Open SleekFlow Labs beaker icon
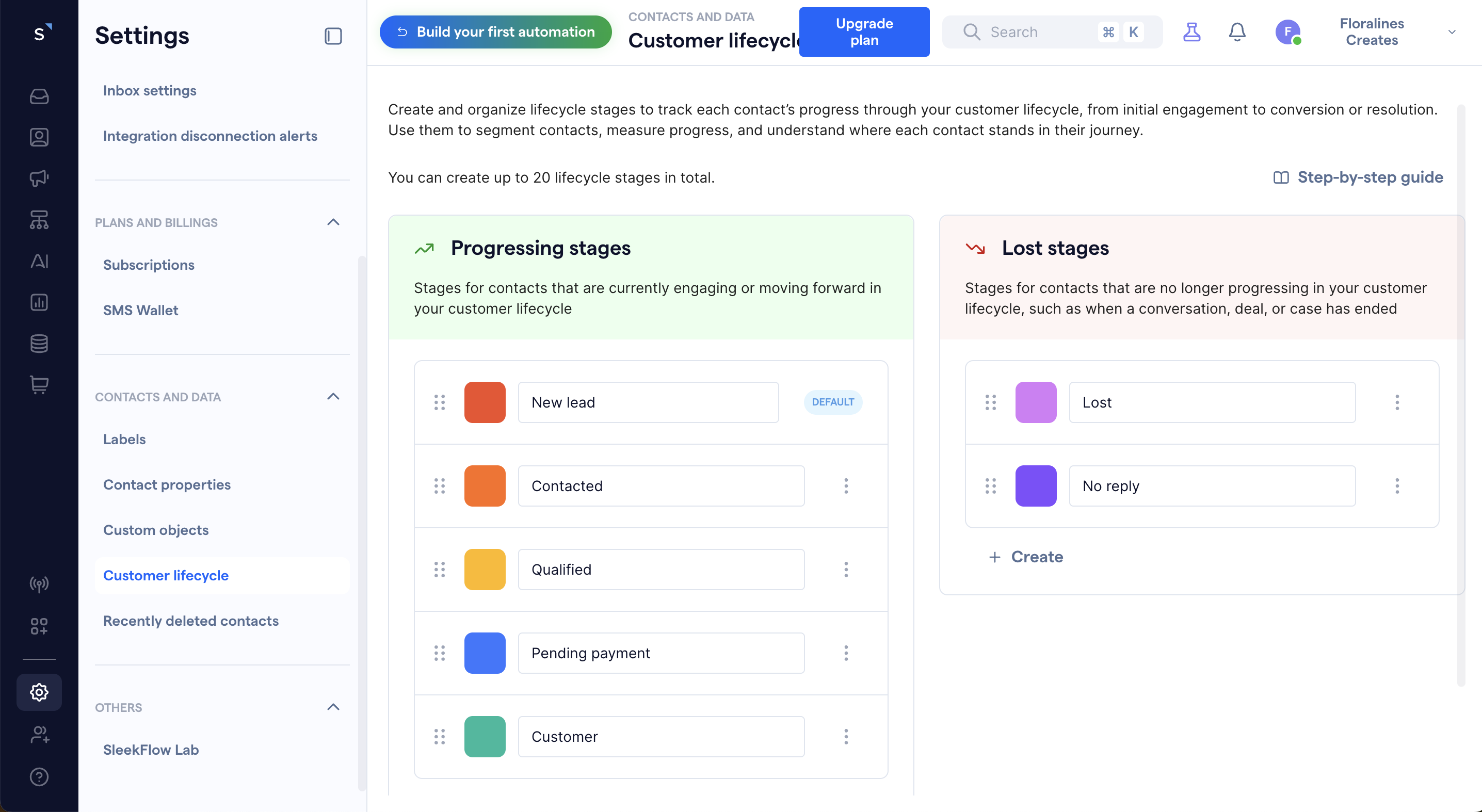Viewport: 1482px width, 812px height. coord(1192,32)
